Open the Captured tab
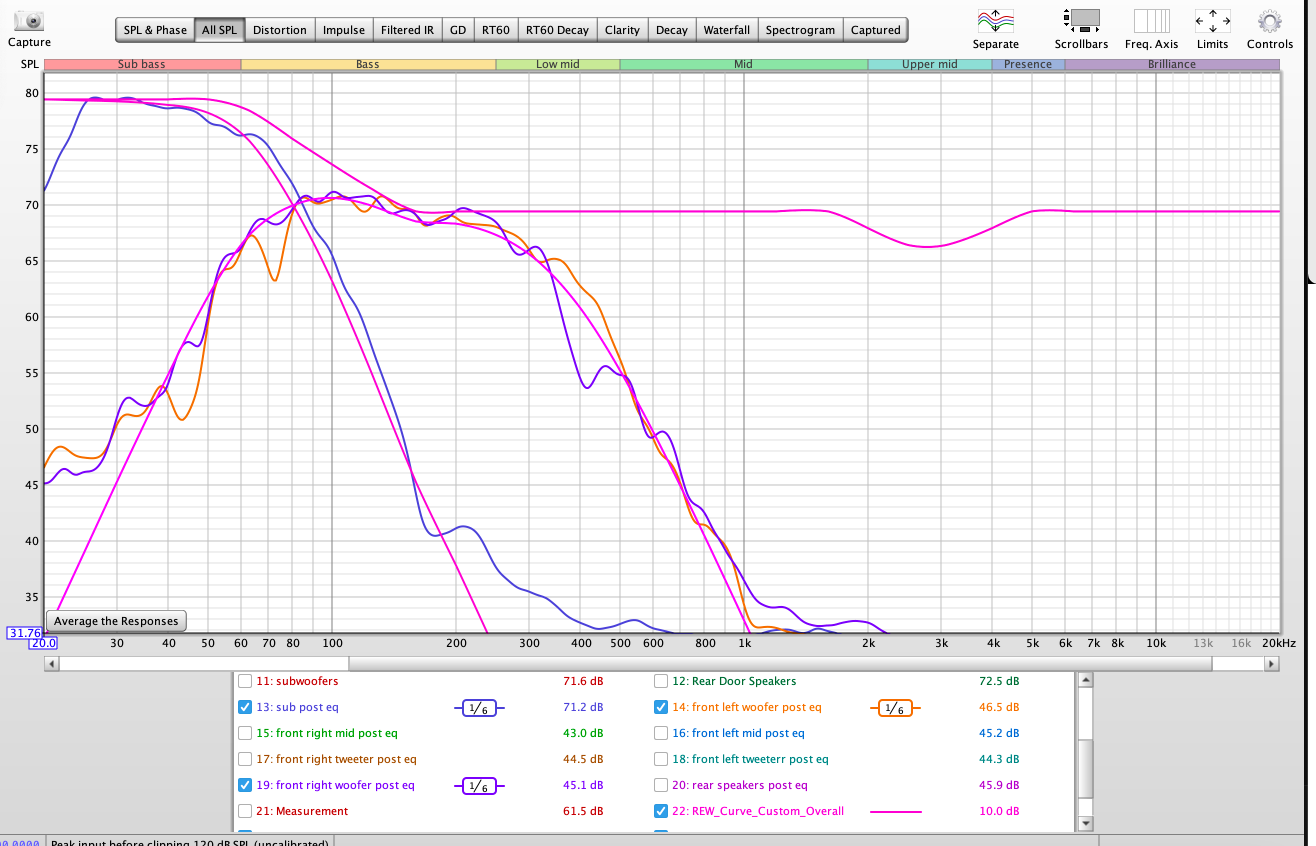The image size is (1316, 846). coord(876,30)
